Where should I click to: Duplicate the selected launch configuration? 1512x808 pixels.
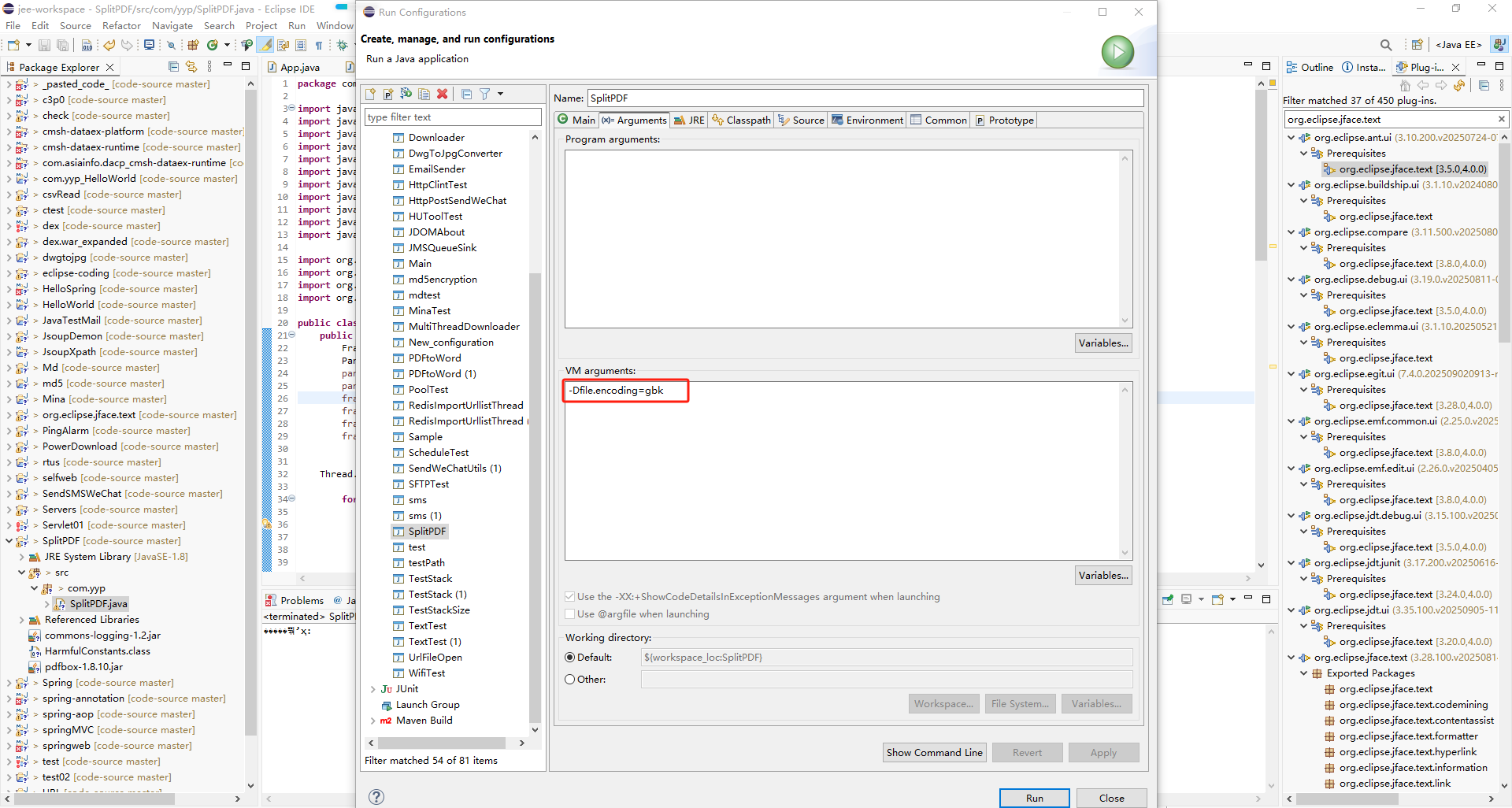424,94
